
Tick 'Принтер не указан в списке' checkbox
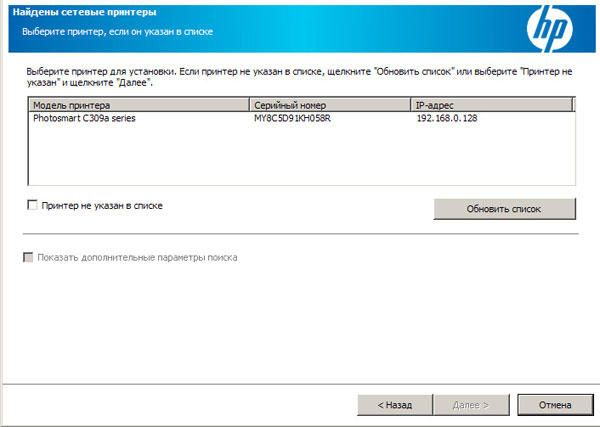(x=33, y=205)
